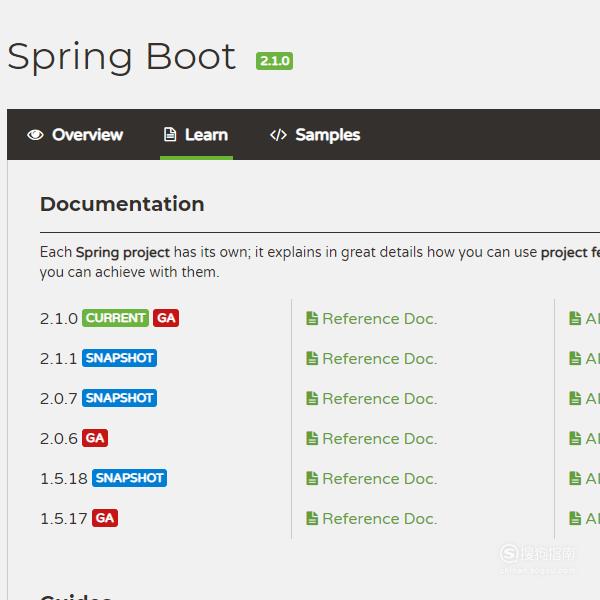The width and height of the screenshot is (600, 600).
Task: Click the code brackets icon next to Samples
Action: tap(278, 135)
